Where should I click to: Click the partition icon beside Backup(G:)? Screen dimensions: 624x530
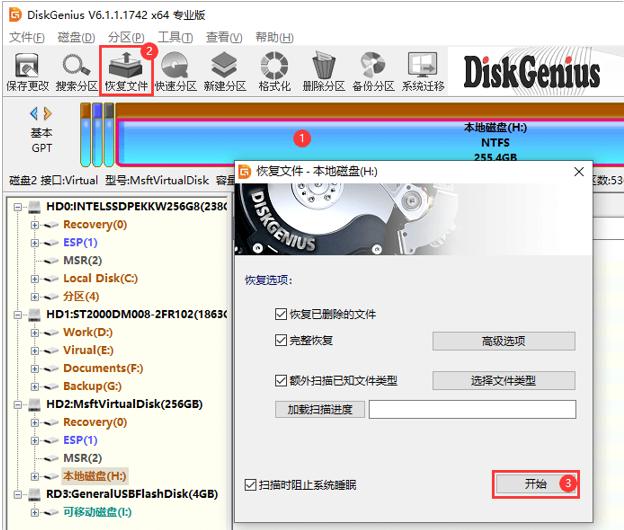tap(51, 387)
